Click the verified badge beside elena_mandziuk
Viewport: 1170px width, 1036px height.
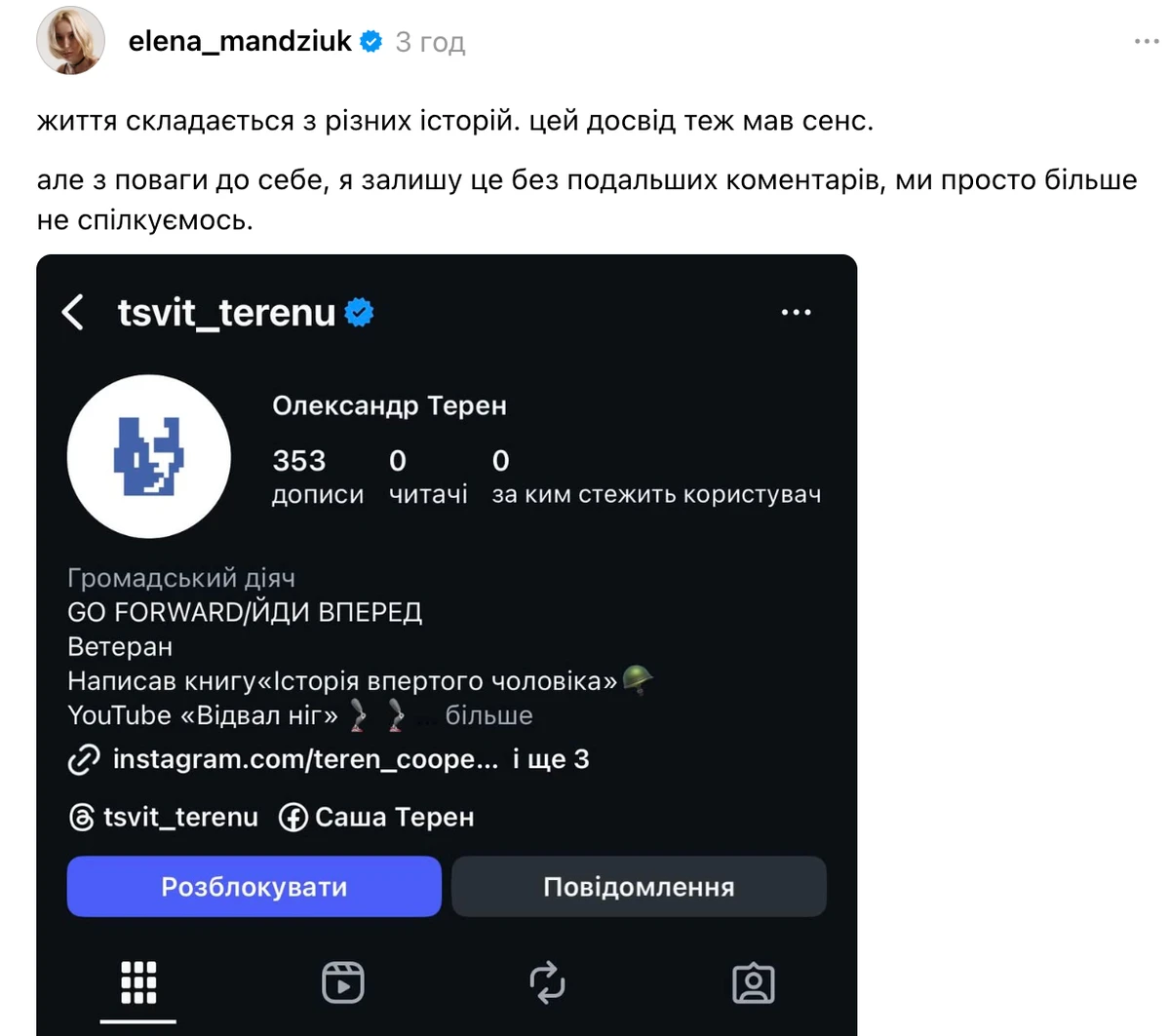point(370,41)
